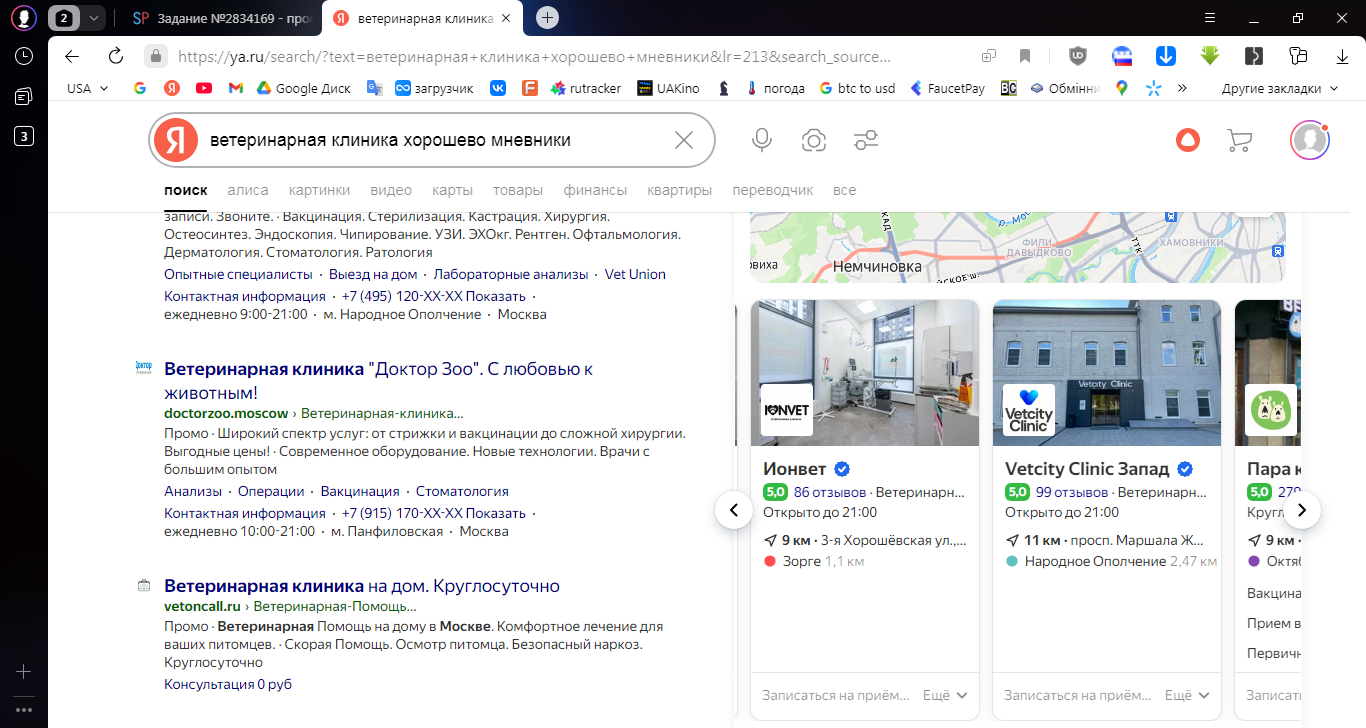Search by image with camera icon
Image resolution: width=1366 pixels, height=728 pixels.
coord(814,140)
